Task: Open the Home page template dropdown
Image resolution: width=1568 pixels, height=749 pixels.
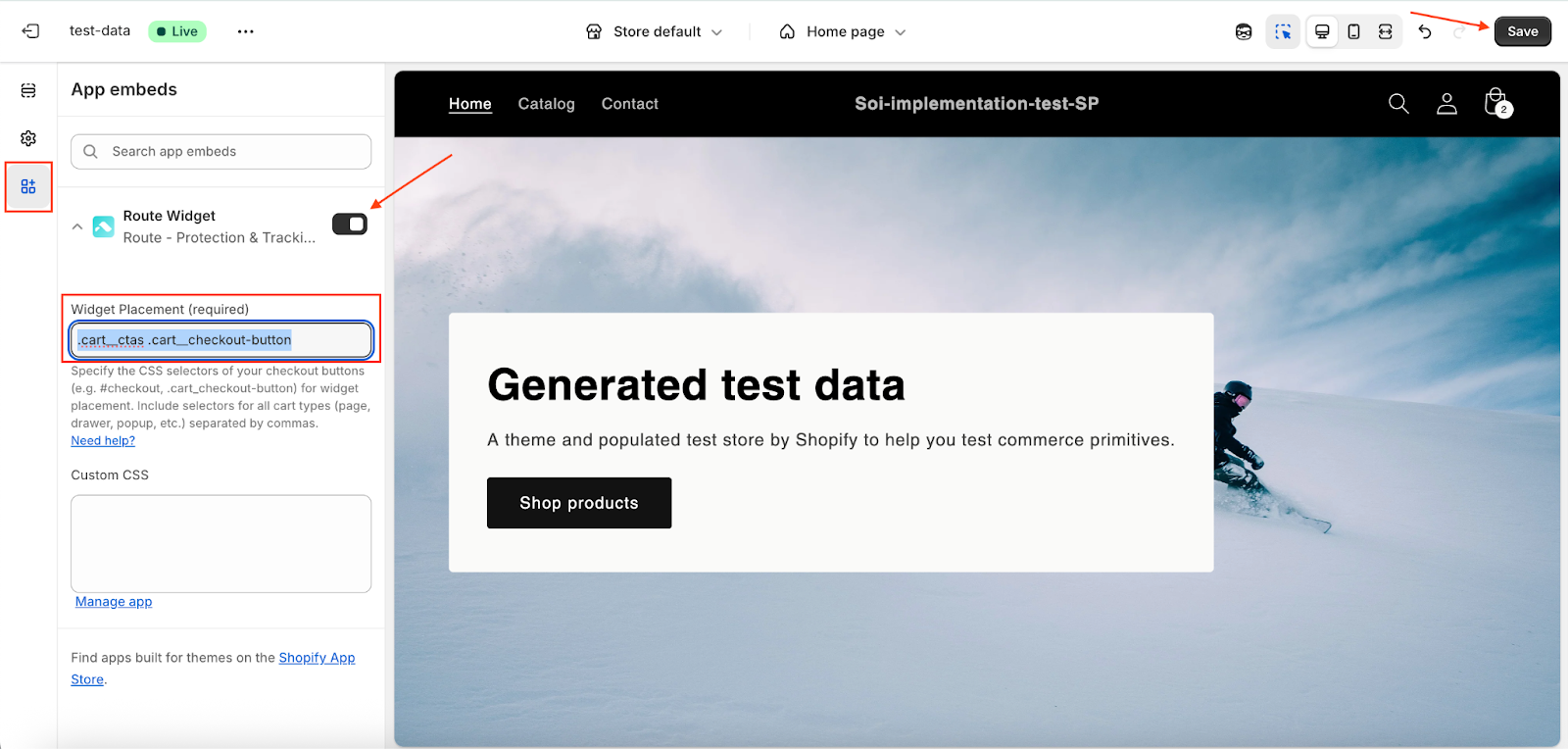Action: 843,31
